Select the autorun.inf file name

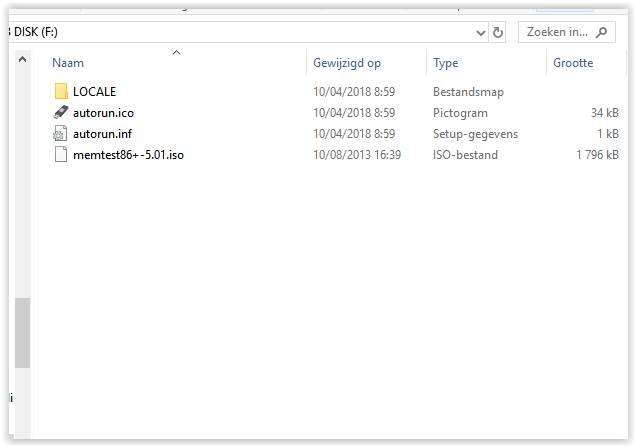102,134
